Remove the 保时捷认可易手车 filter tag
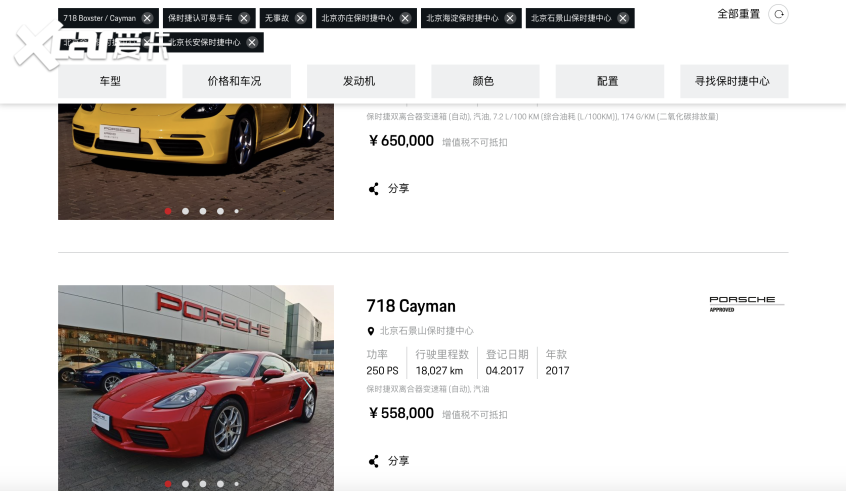 point(244,18)
